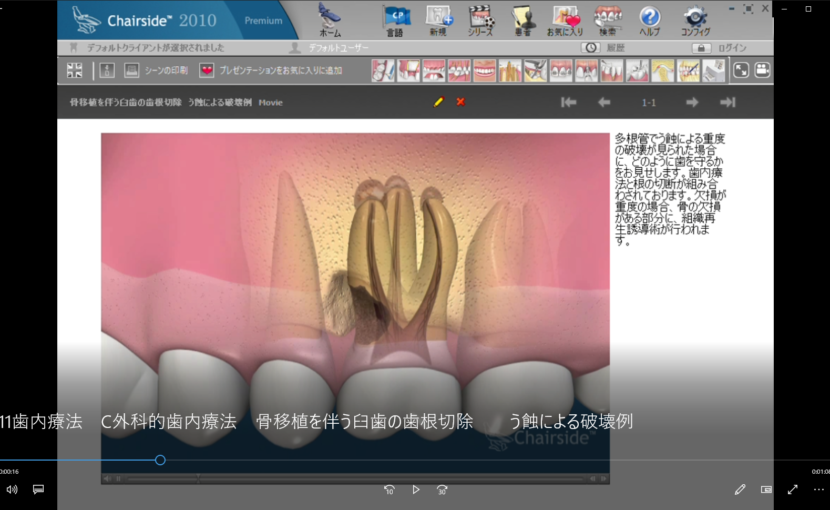Open the scene grid overview icon

(75, 70)
